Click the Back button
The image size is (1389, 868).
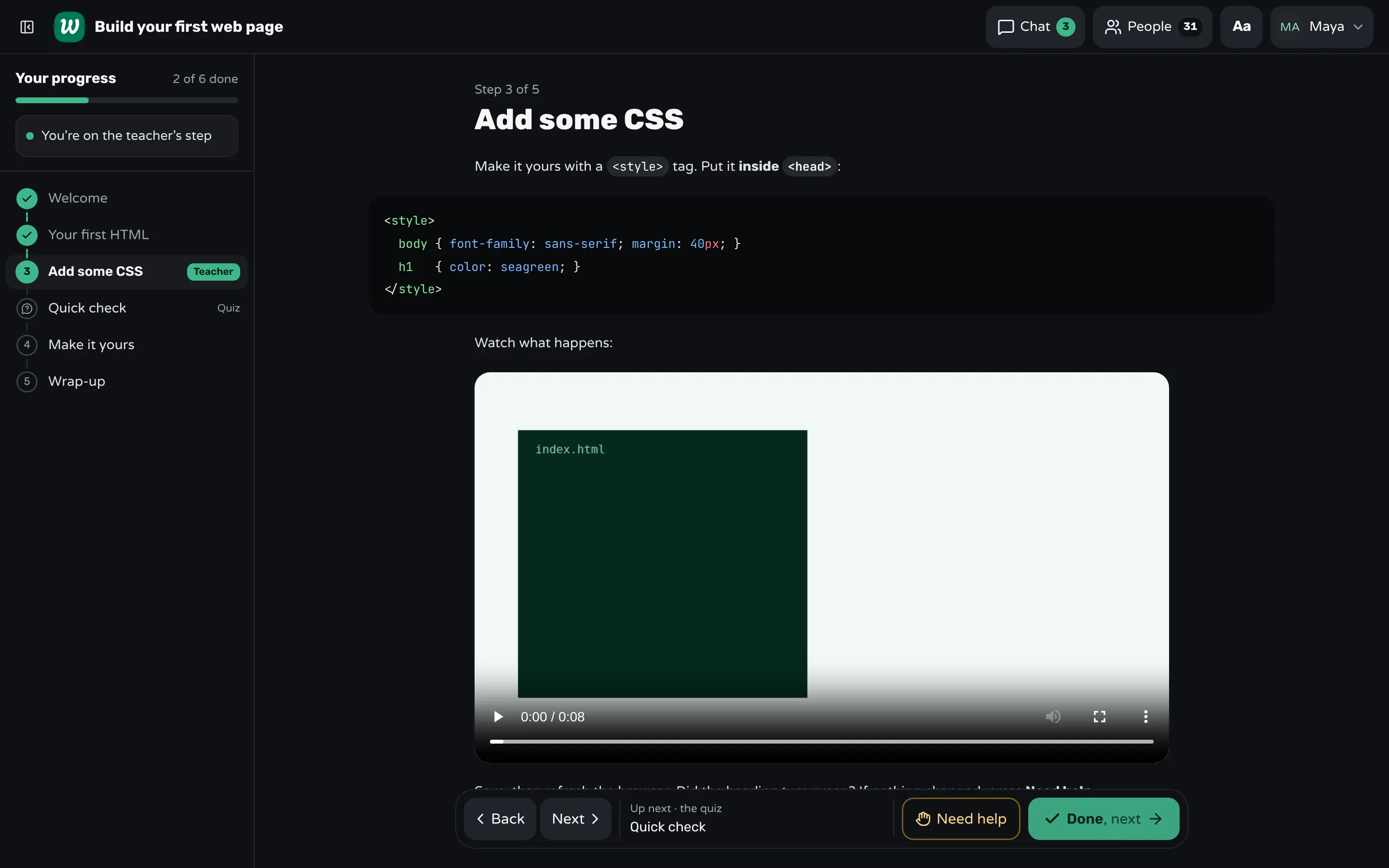(500, 819)
